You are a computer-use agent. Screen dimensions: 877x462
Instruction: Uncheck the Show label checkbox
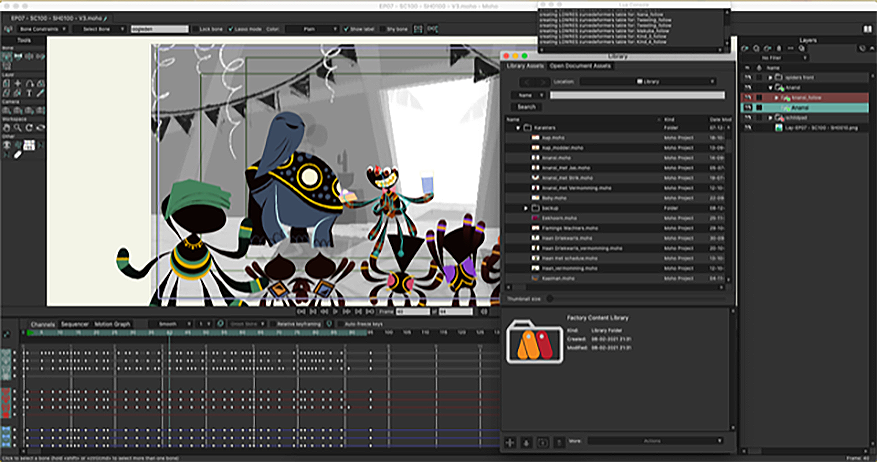coord(346,29)
